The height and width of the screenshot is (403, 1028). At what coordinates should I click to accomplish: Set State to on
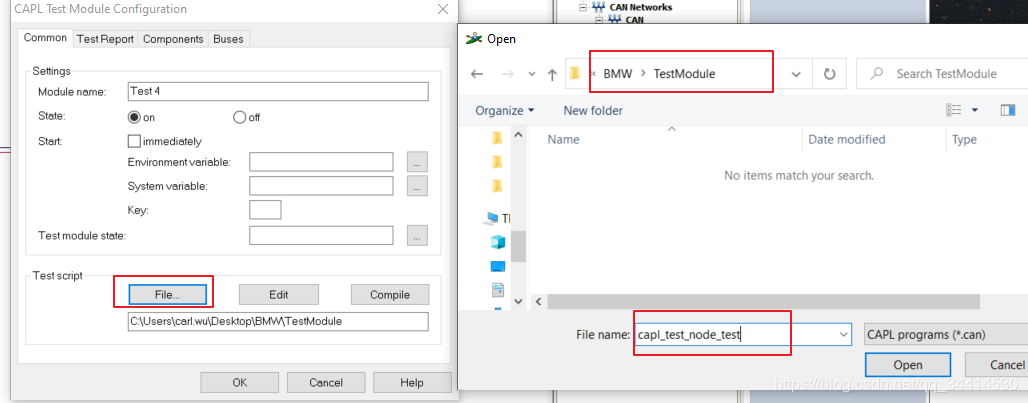135,117
